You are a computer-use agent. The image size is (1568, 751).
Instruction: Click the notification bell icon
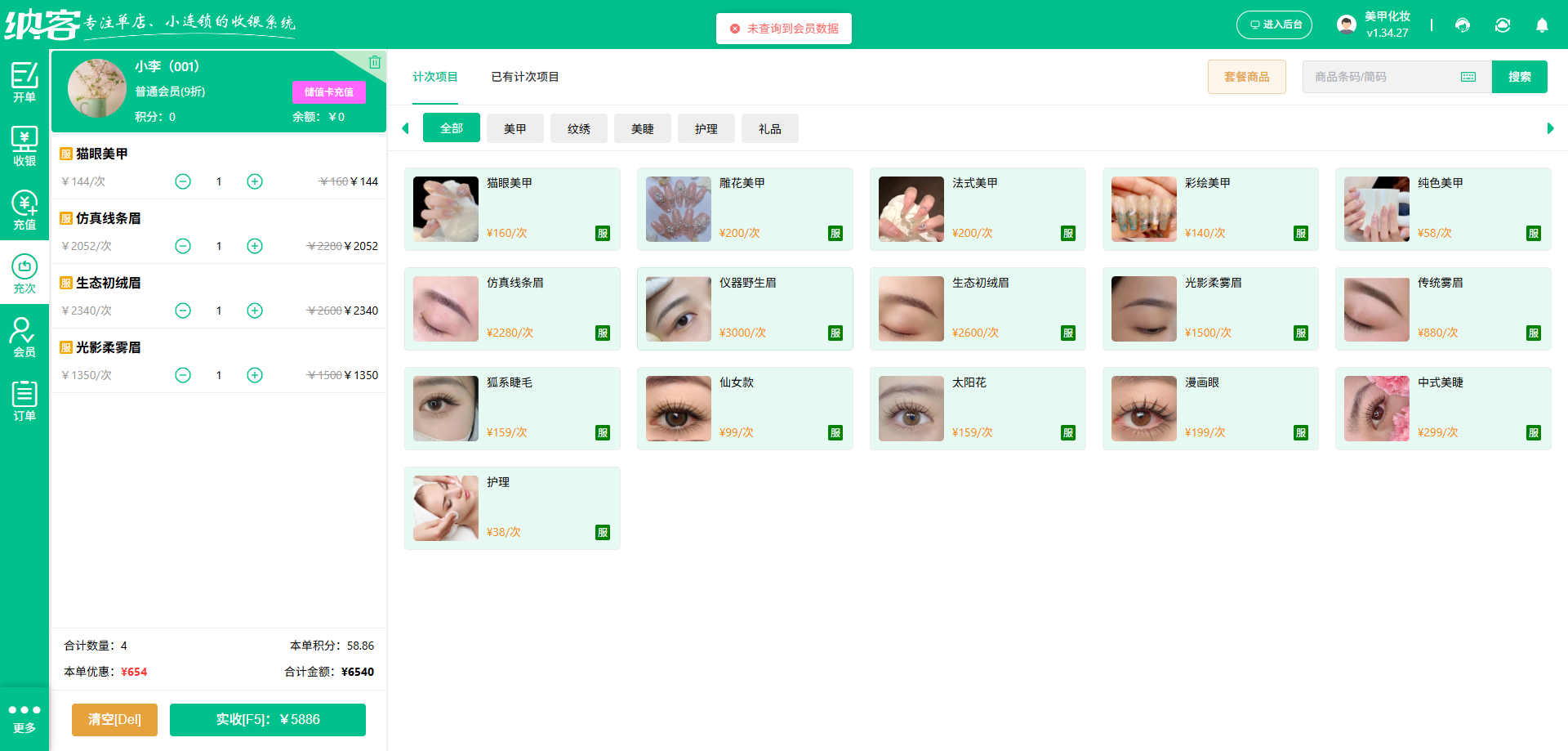[x=1542, y=25]
